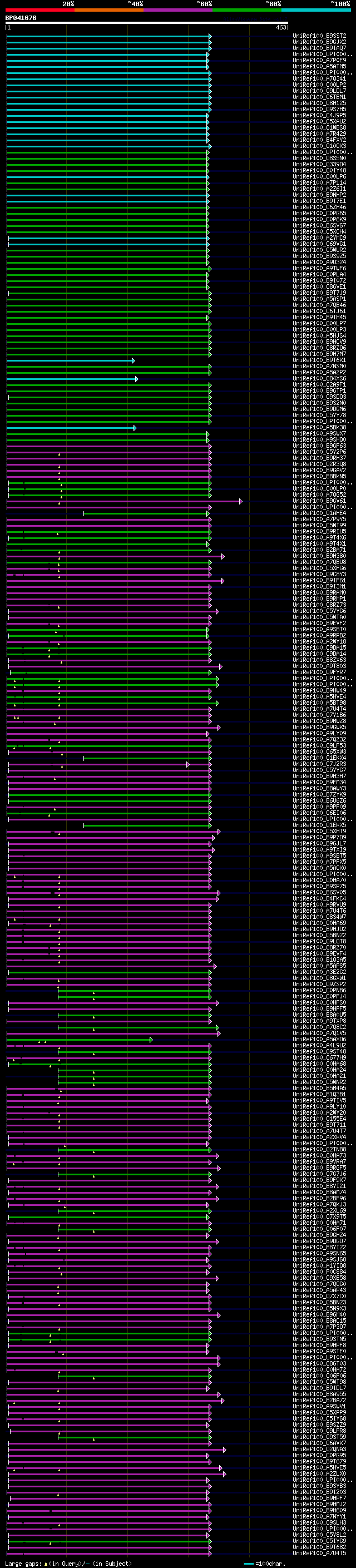Select hit label UniRef100_Q9LDL7
The width and height of the screenshot is (356, 1568).
pos(319,91)
